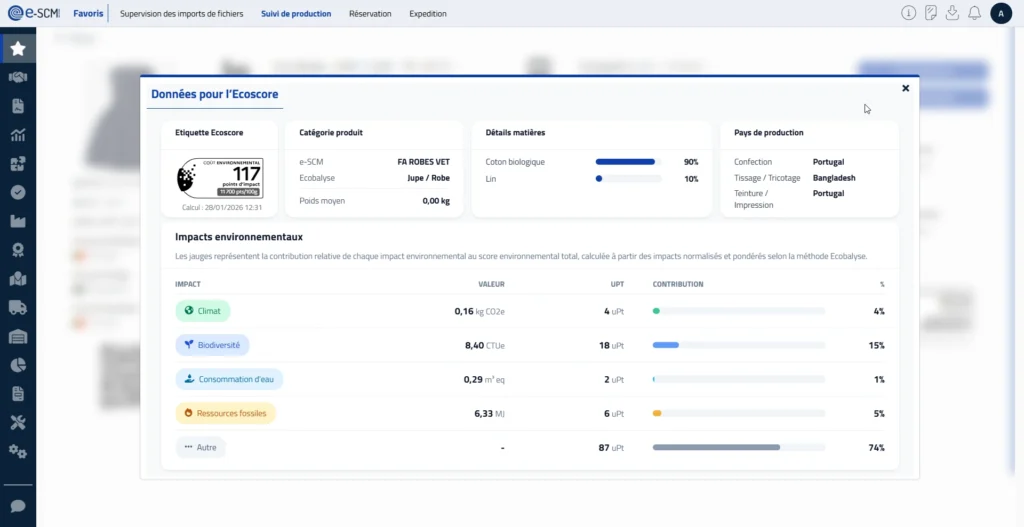This screenshot has height=527, width=1024.
Task: Click the '8,40 CTUe' Biodiversité value
Action: click(x=485, y=345)
